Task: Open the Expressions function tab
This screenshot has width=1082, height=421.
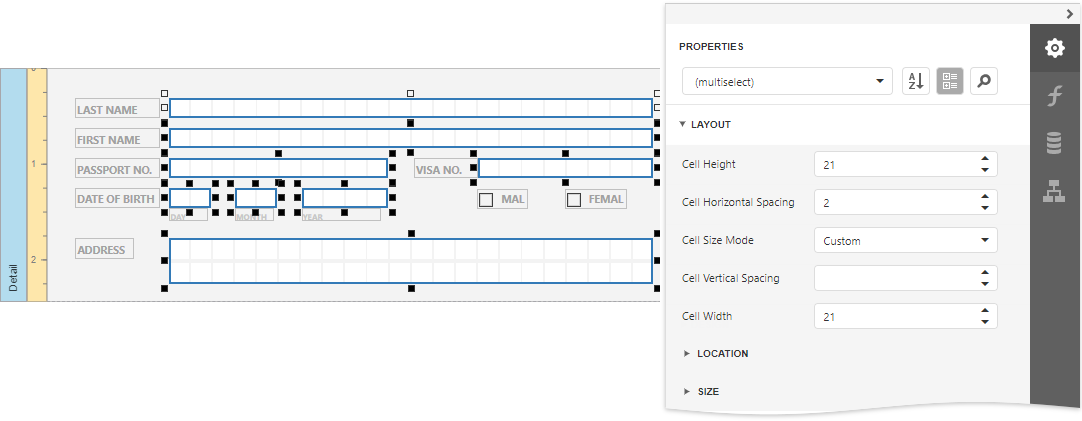Action: pos(1054,96)
